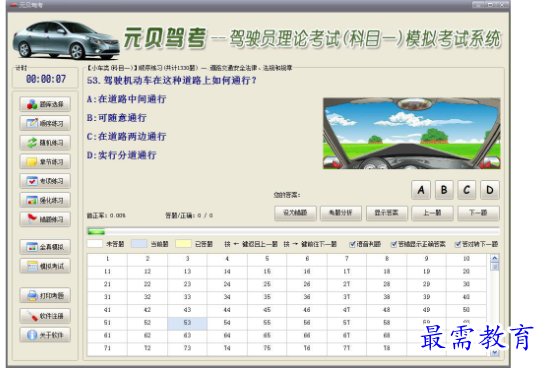542x369 pixels.
Task: Open 章节练习 chapter practice
Action: [45, 162]
